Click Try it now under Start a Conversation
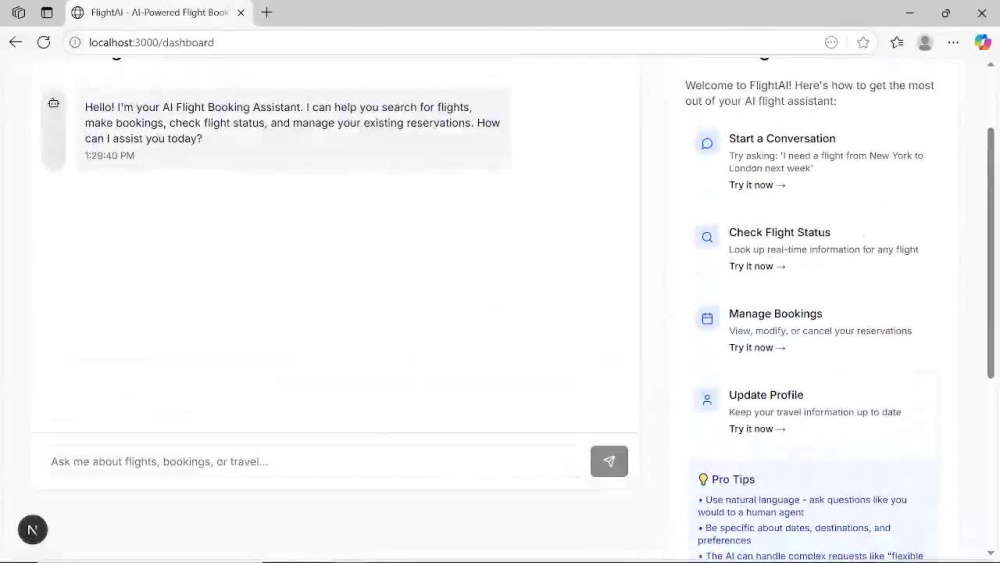The width and height of the screenshot is (1000, 563). pos(757,185)
